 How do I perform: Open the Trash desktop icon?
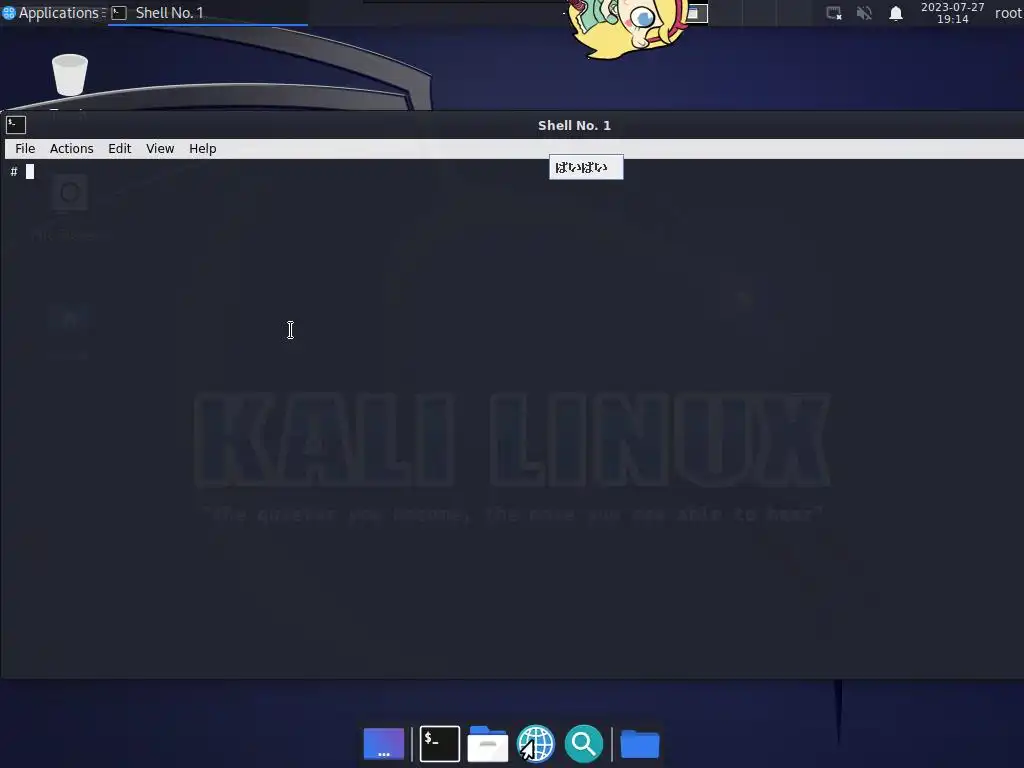click(x=69, y=76)
